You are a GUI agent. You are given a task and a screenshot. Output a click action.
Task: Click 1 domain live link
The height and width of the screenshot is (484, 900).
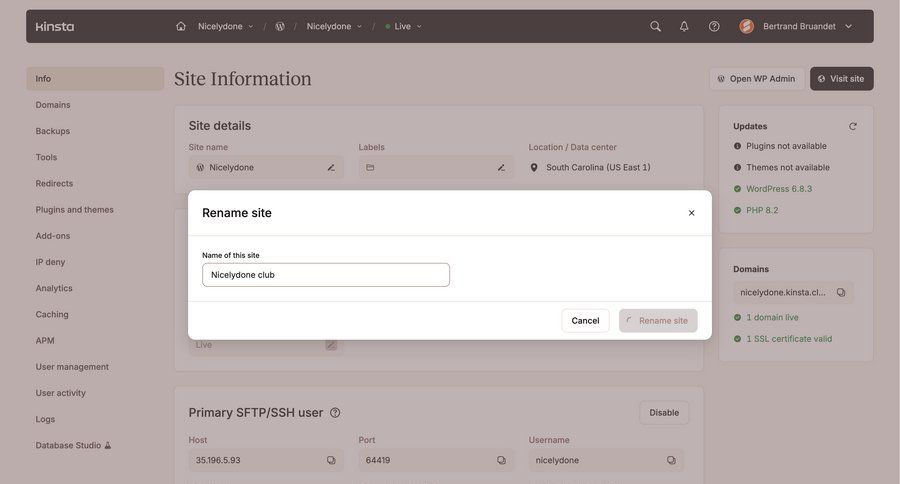pos(772,317)
